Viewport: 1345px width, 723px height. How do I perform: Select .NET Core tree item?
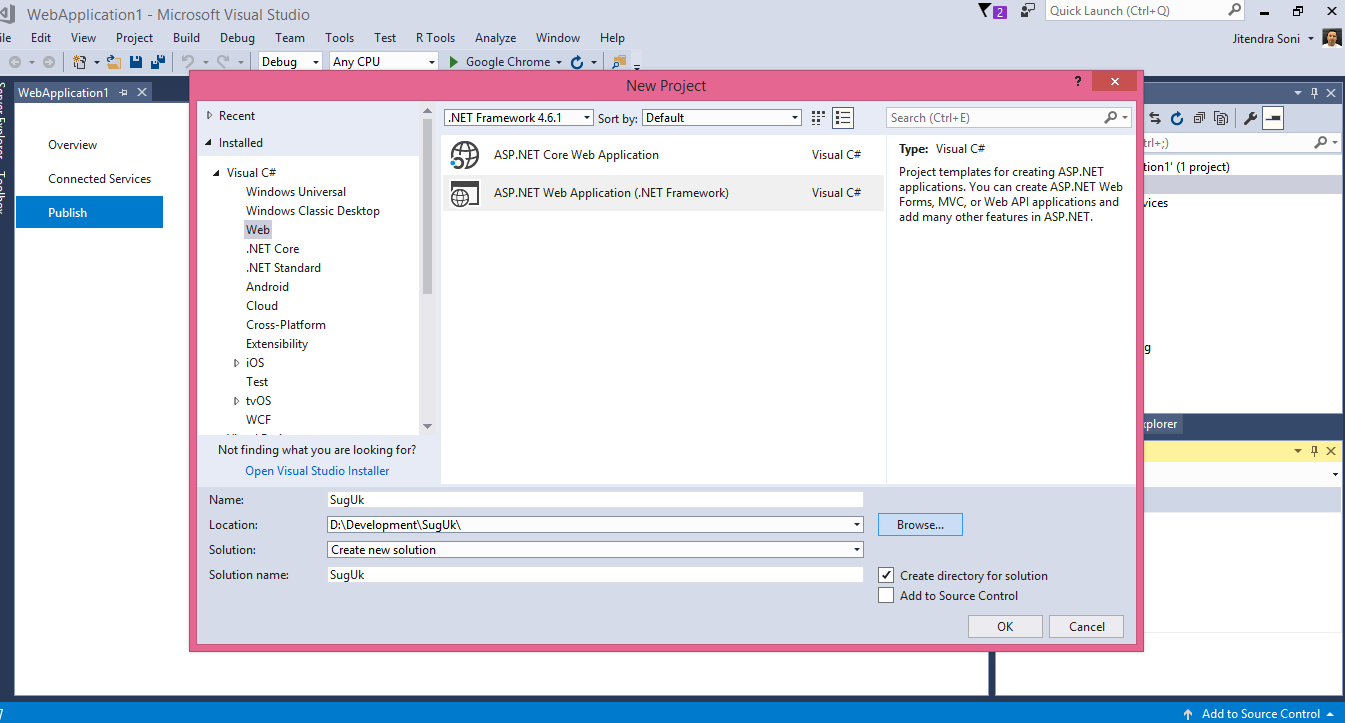[x=273, y=249]
